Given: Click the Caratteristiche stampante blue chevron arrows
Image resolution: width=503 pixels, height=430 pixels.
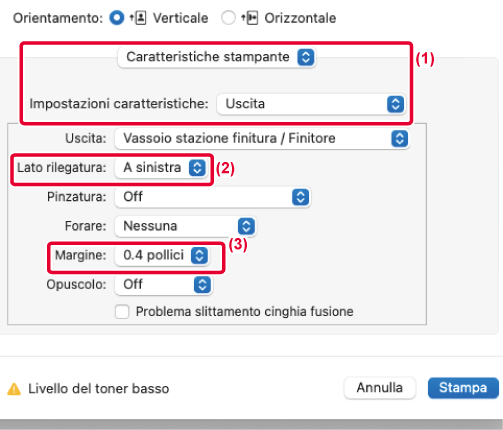Looking at the screenshot, I should click(306, 57).
